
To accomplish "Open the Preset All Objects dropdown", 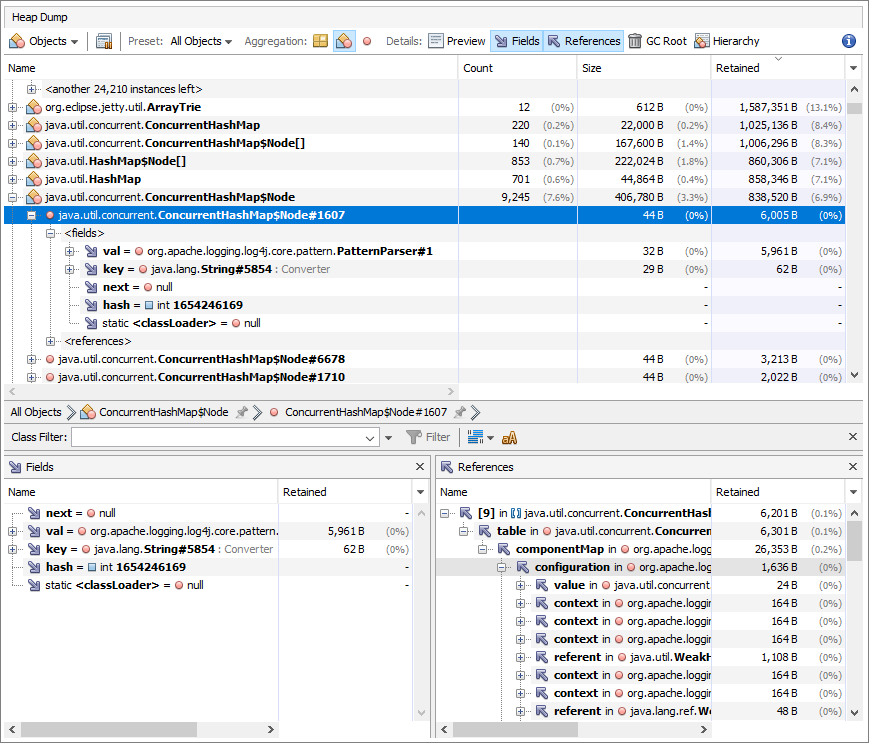I will click(x=201, y=41).
